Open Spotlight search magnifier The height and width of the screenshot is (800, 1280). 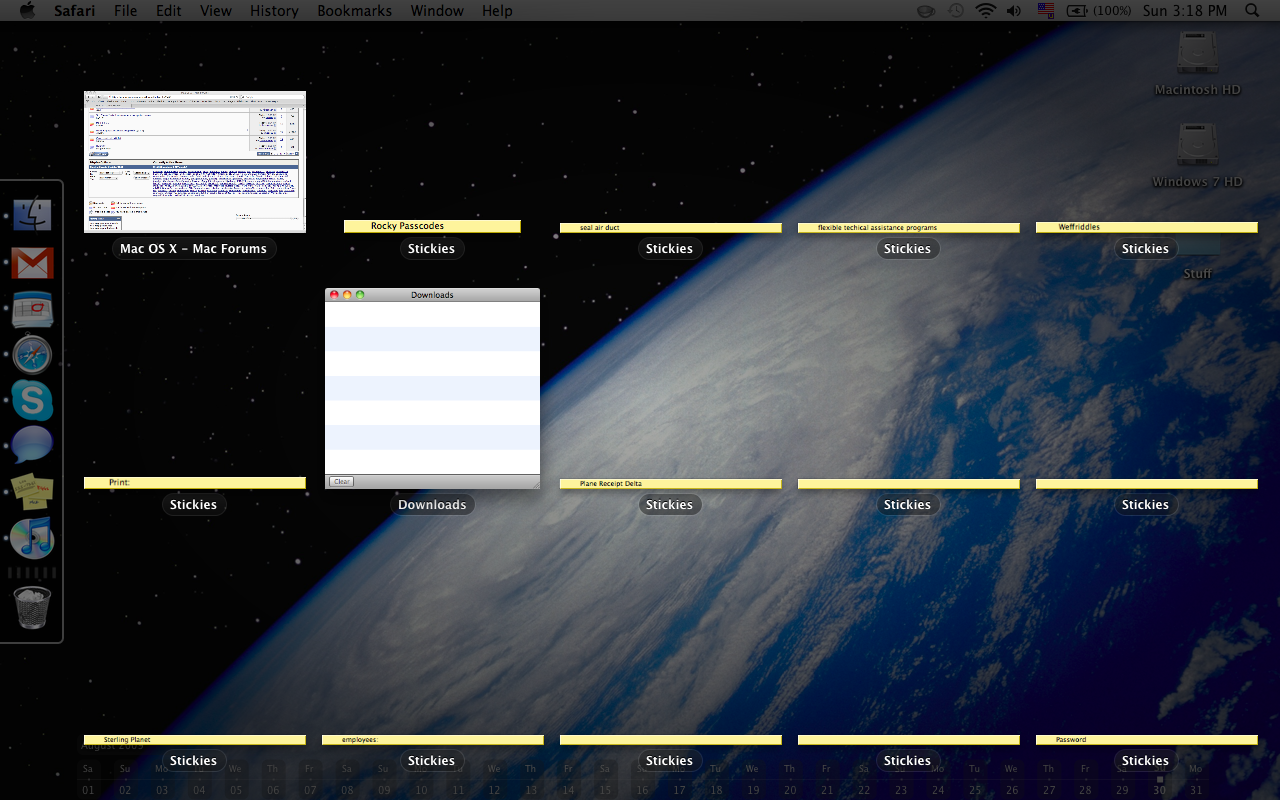pos(1252,11)
